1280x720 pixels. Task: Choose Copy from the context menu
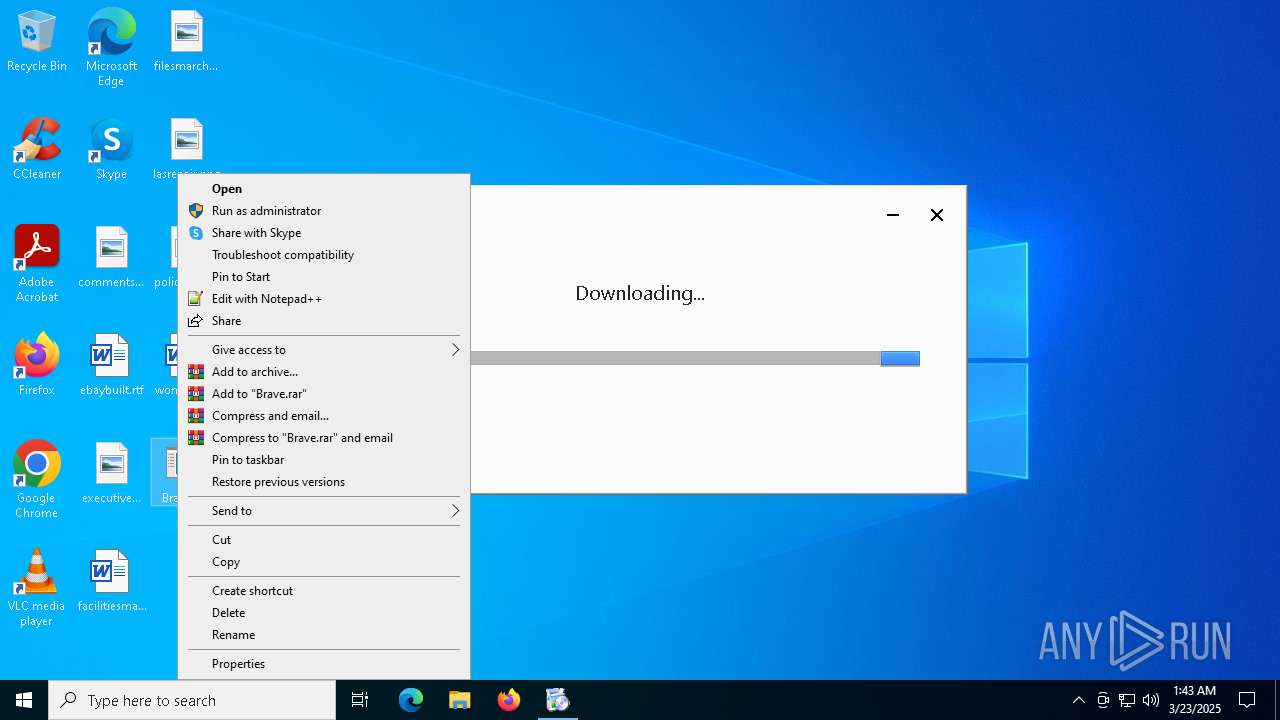pyautogui.click(x=324, y=562)
